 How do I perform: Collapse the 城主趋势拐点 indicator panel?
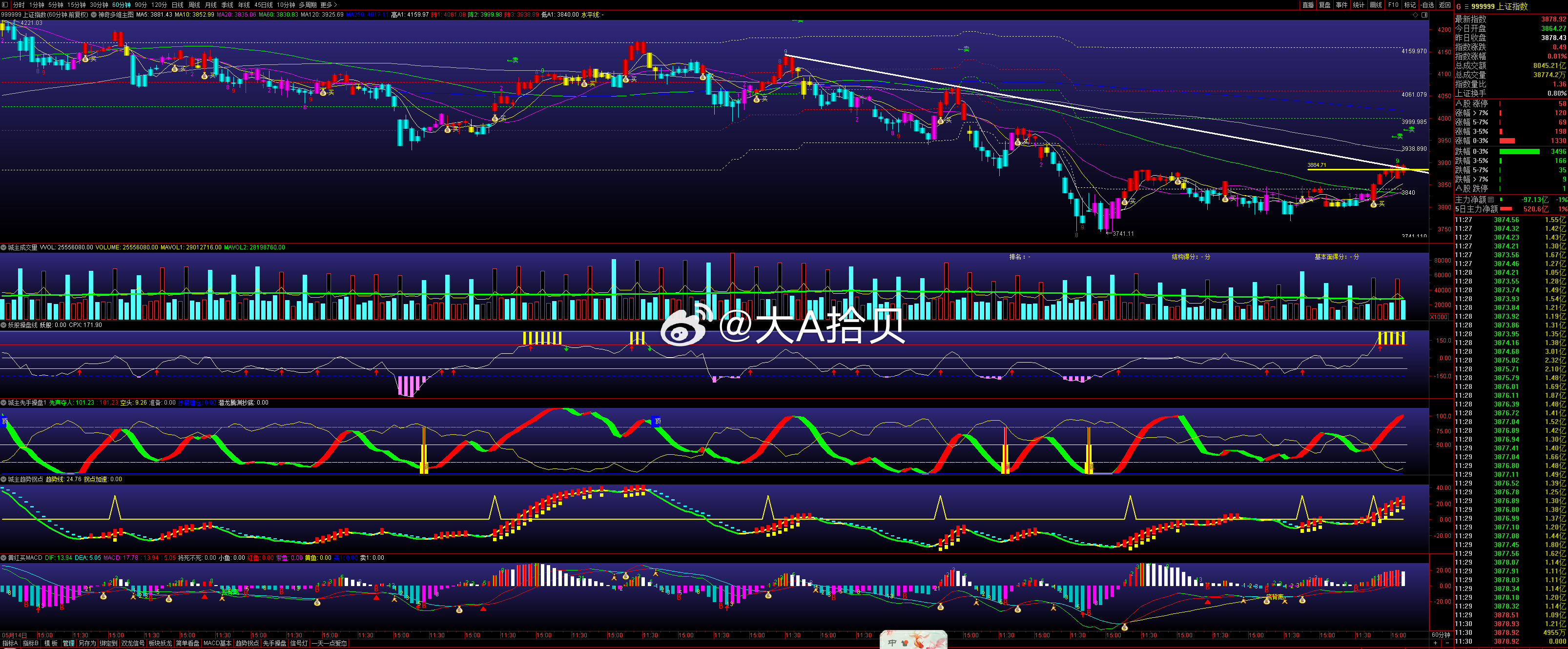[3, 479]
